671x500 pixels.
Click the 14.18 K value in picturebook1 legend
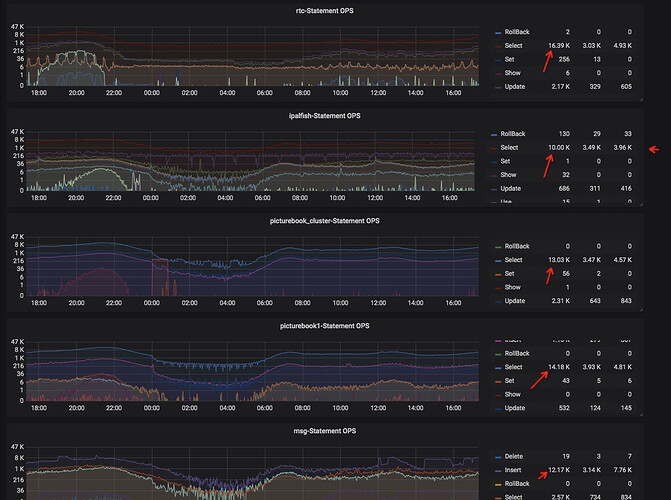pos(559,367)
